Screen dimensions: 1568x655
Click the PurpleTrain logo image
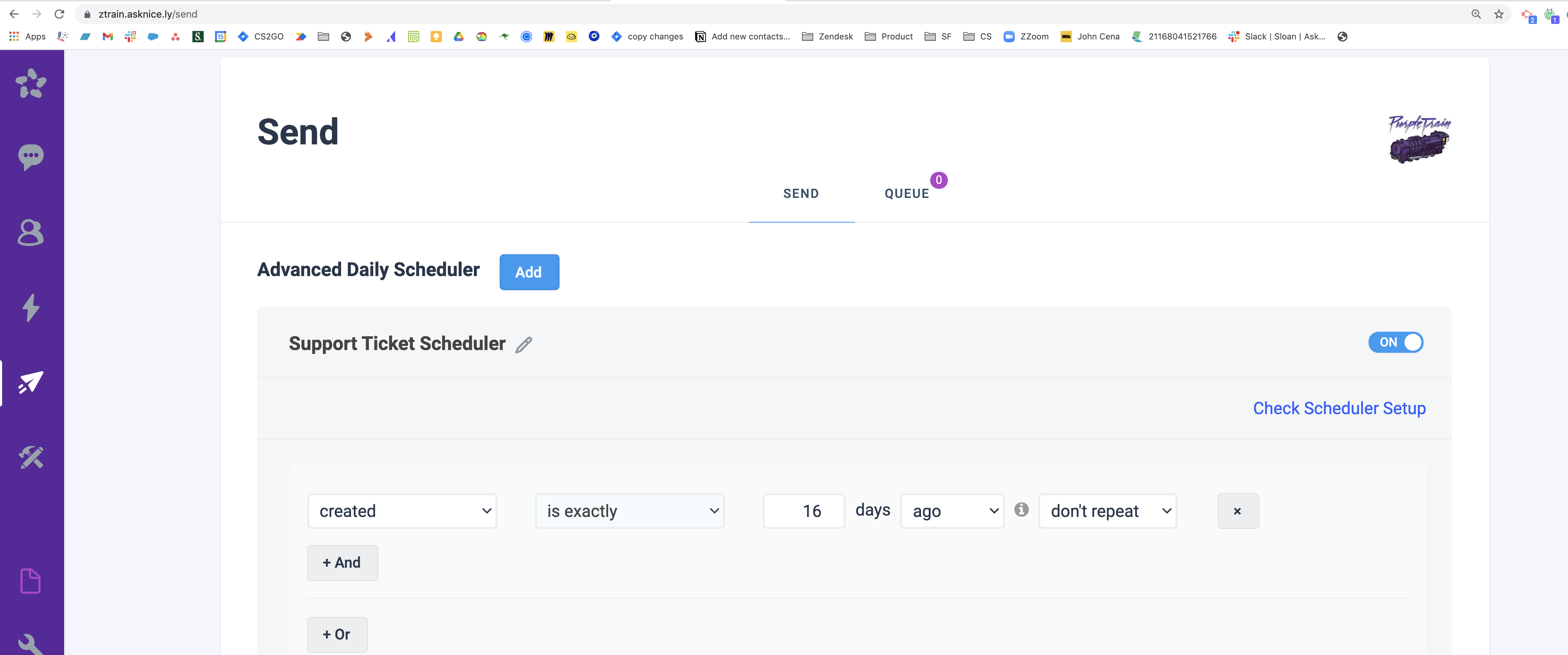point(1419,139)
